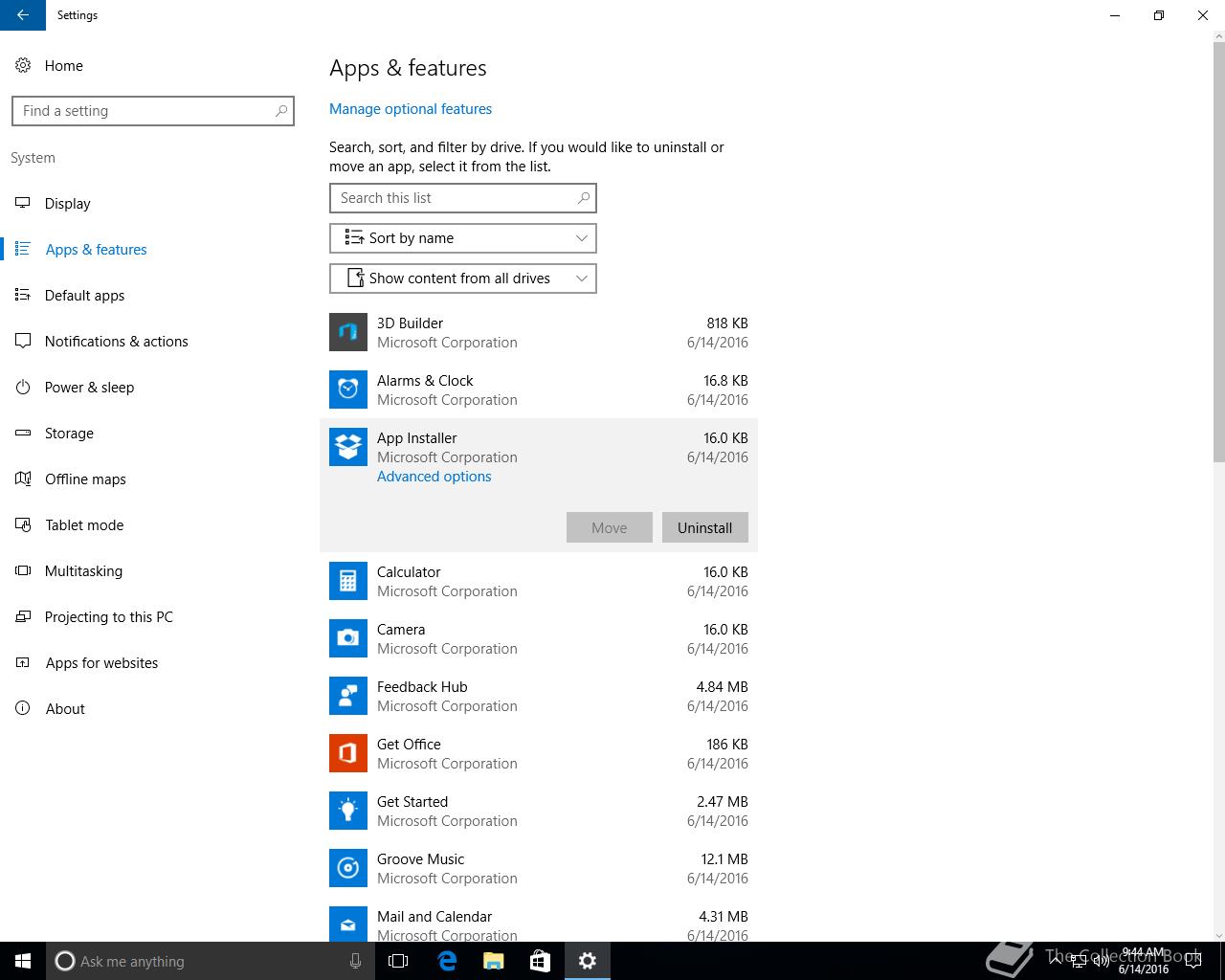
Task: Click the Cortana microphone icon
Action: [355, 961]
